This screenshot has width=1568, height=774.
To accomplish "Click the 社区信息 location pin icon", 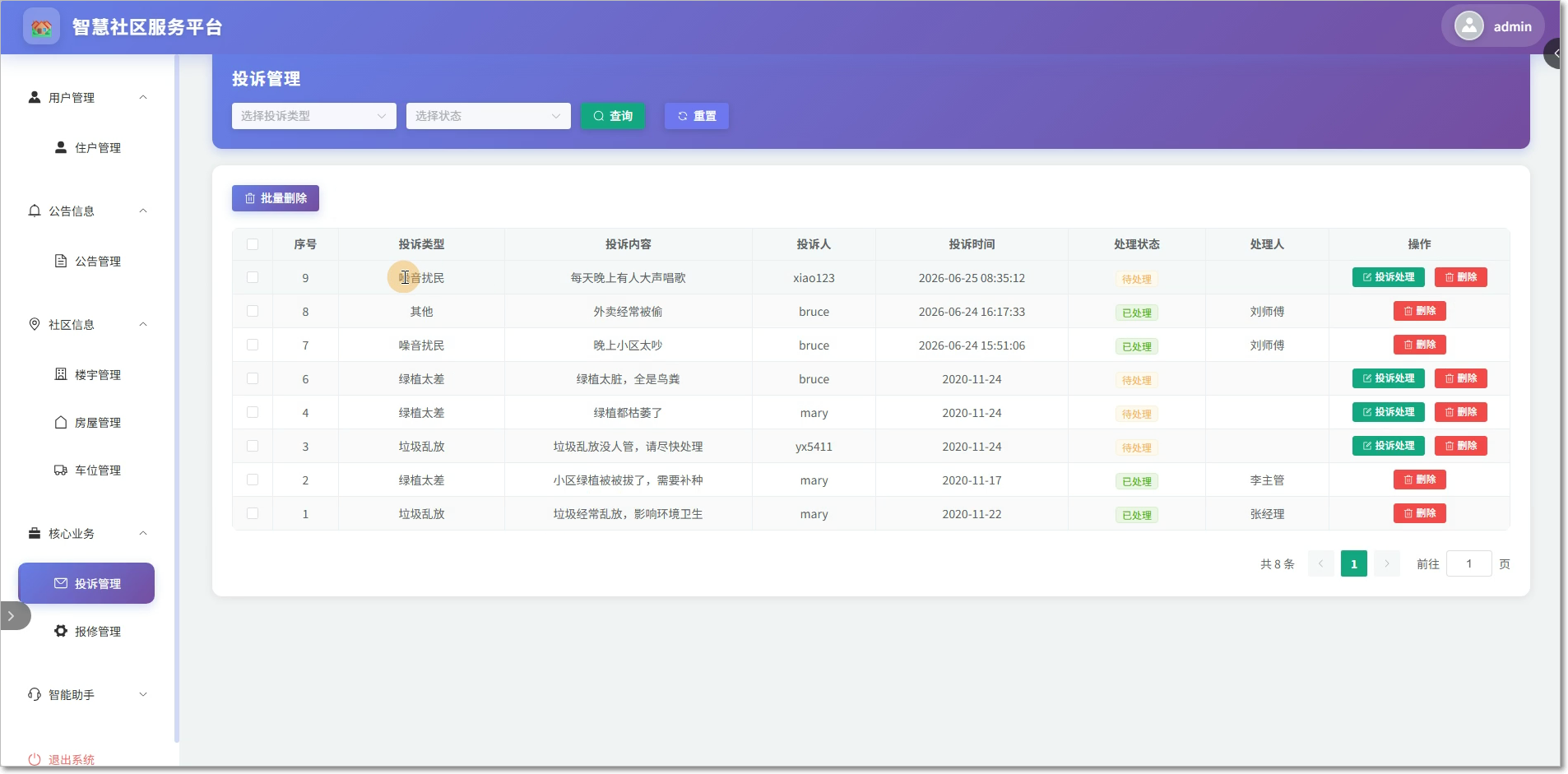I will click(35, 324).
